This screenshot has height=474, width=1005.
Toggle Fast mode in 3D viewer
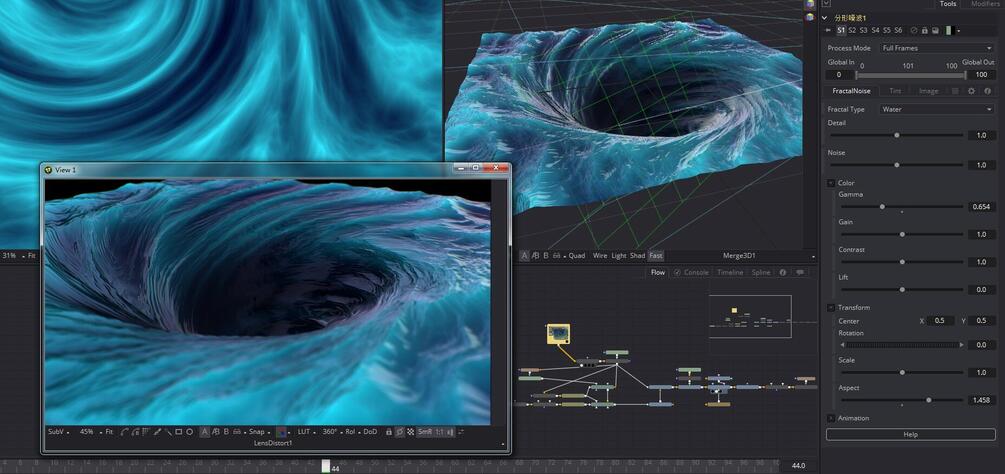[x=656, y=256]
